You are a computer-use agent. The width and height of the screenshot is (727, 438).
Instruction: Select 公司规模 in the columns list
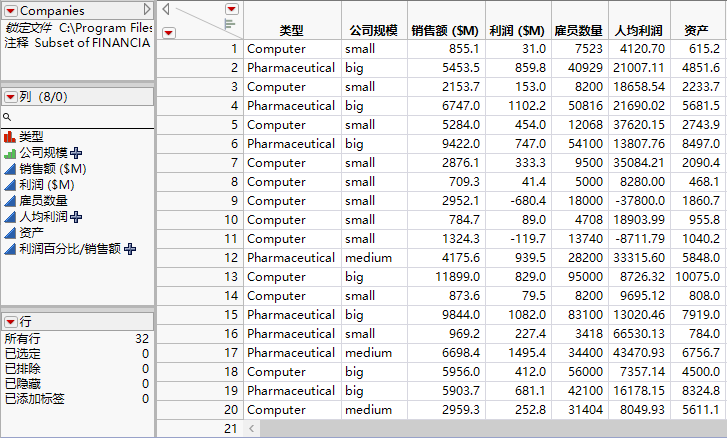point(43,153)
